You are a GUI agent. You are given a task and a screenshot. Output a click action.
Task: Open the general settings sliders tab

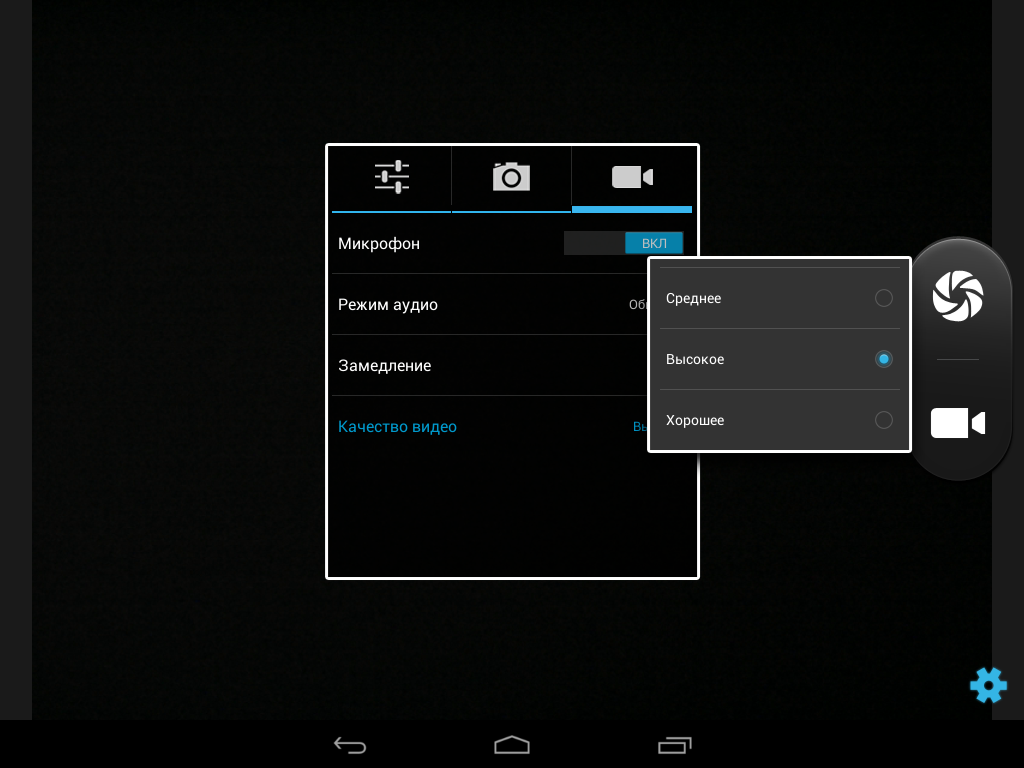[x=391, y=177]
